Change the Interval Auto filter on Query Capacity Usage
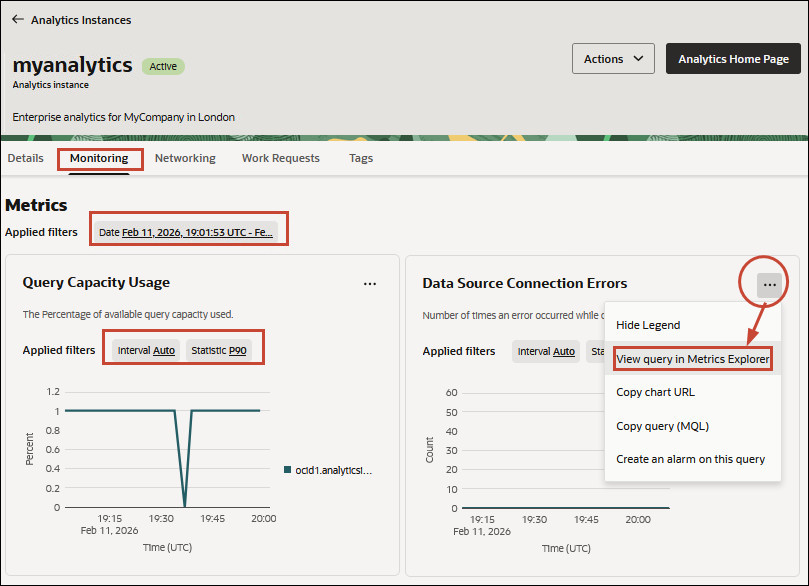 coord(144,351)
